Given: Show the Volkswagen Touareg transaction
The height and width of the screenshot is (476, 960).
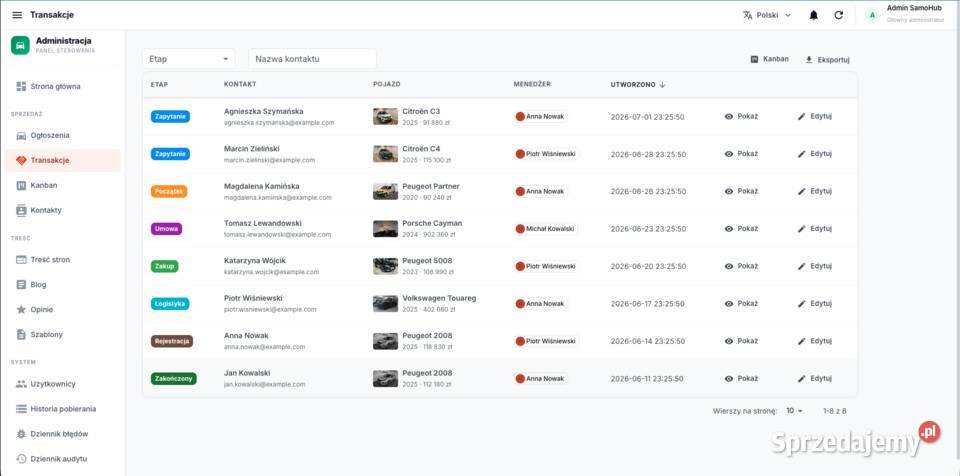Looking at the screenshot, I should coord(741,303).
